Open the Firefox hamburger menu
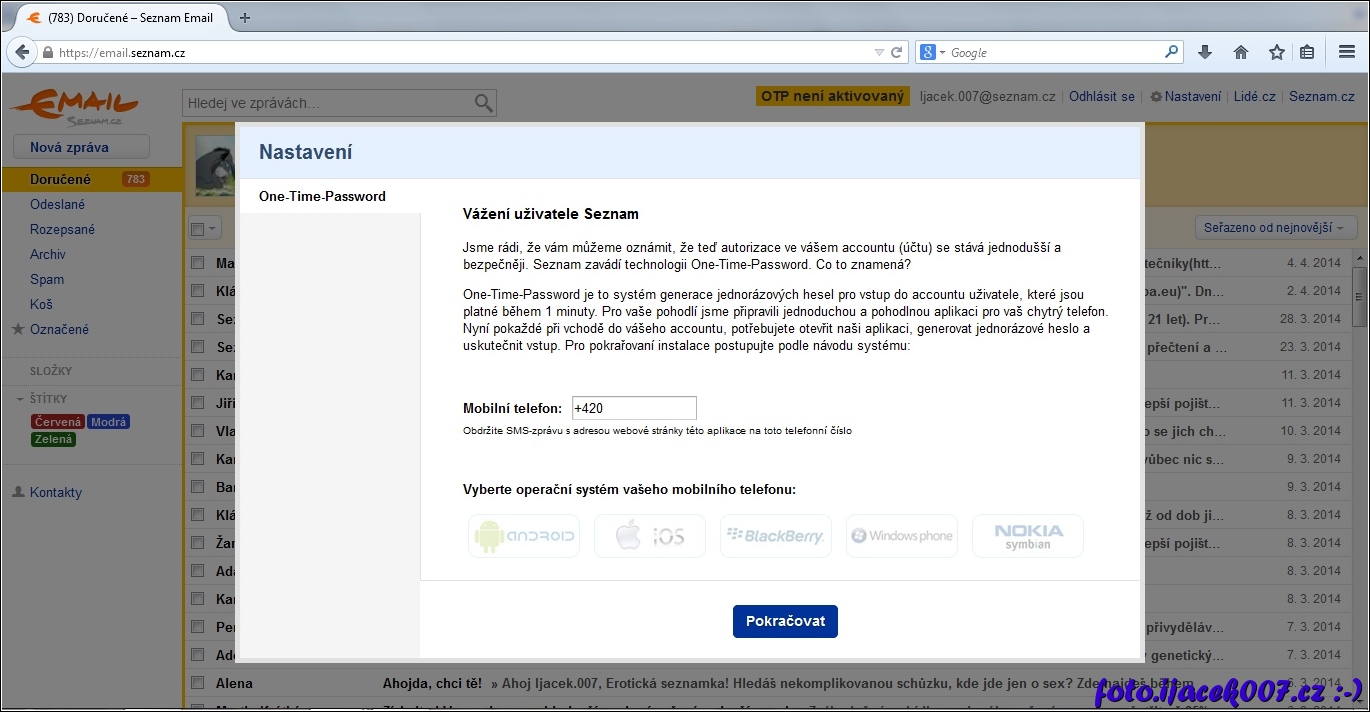The height and width of the screenshot is (712, 1370). (x=1346, y=52)
